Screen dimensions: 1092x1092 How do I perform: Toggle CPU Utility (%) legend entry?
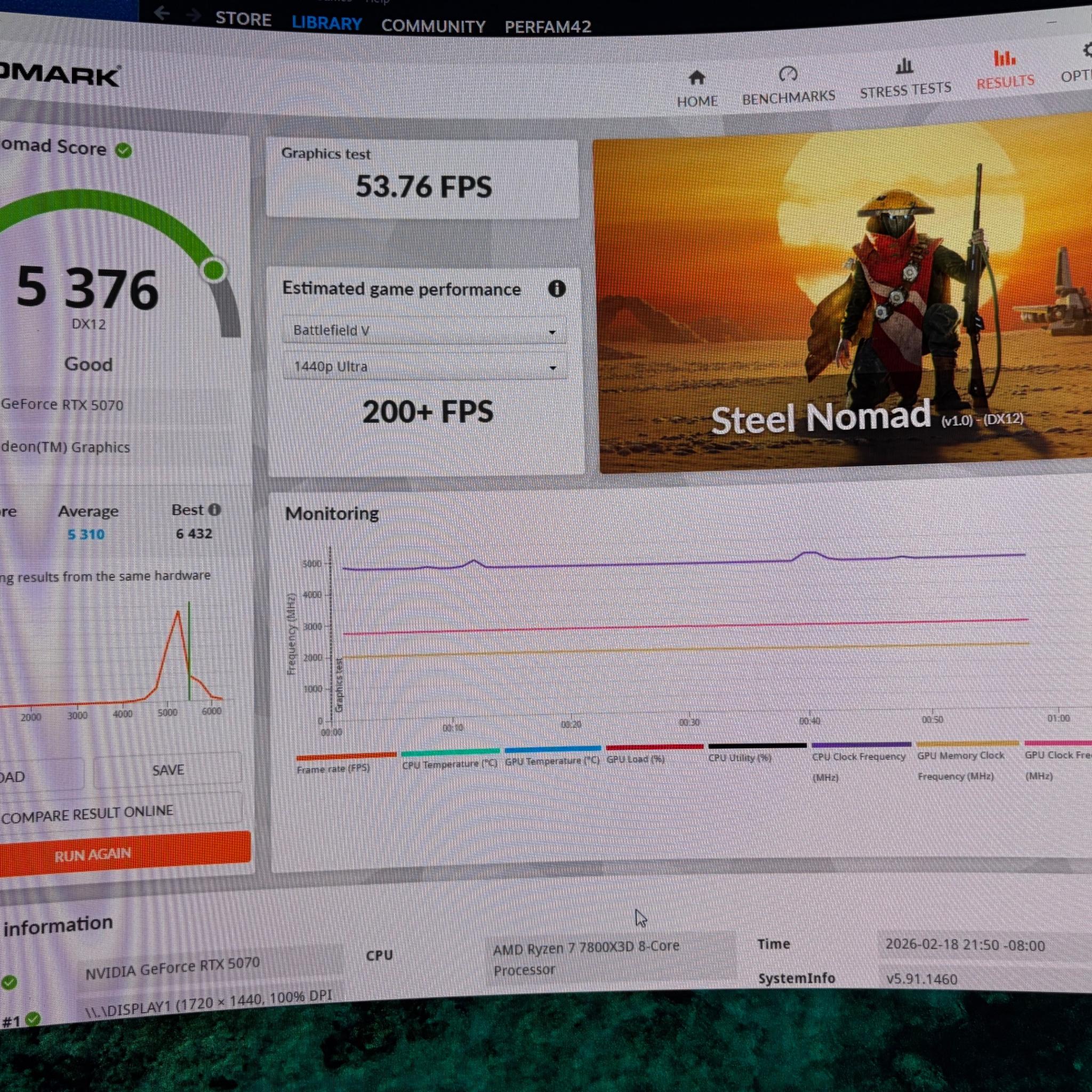point(757,752)
